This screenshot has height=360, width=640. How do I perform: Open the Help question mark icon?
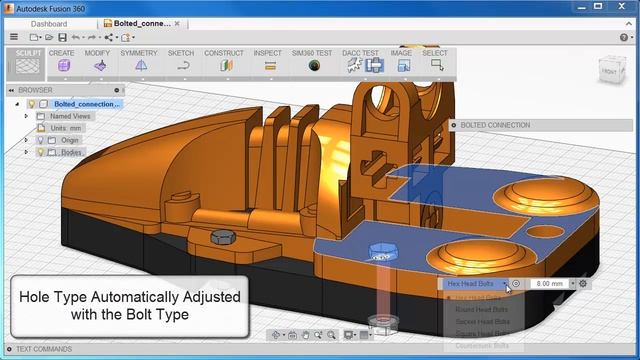coord(623,38)
